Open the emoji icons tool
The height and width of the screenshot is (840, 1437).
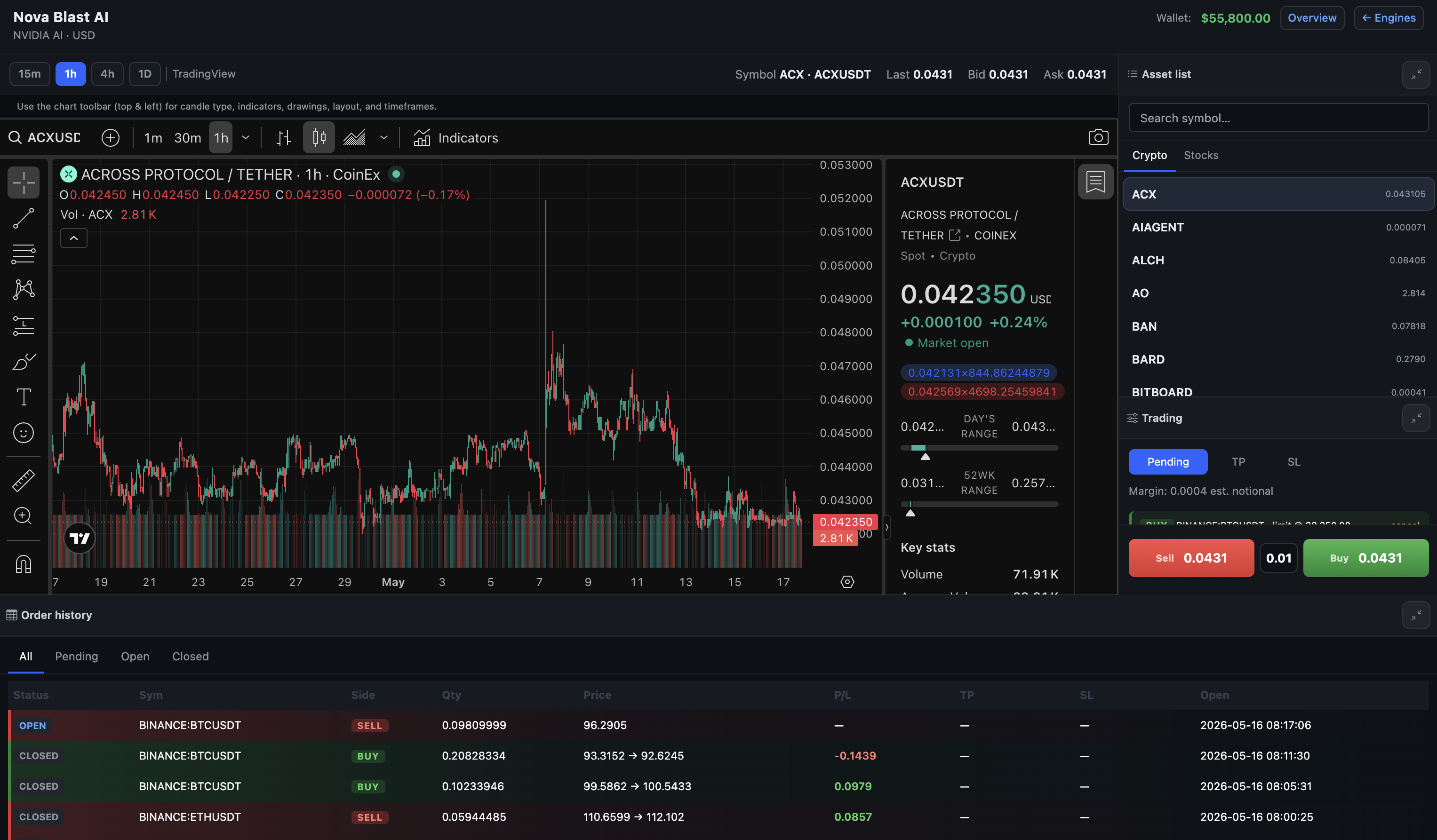(24, 433)
